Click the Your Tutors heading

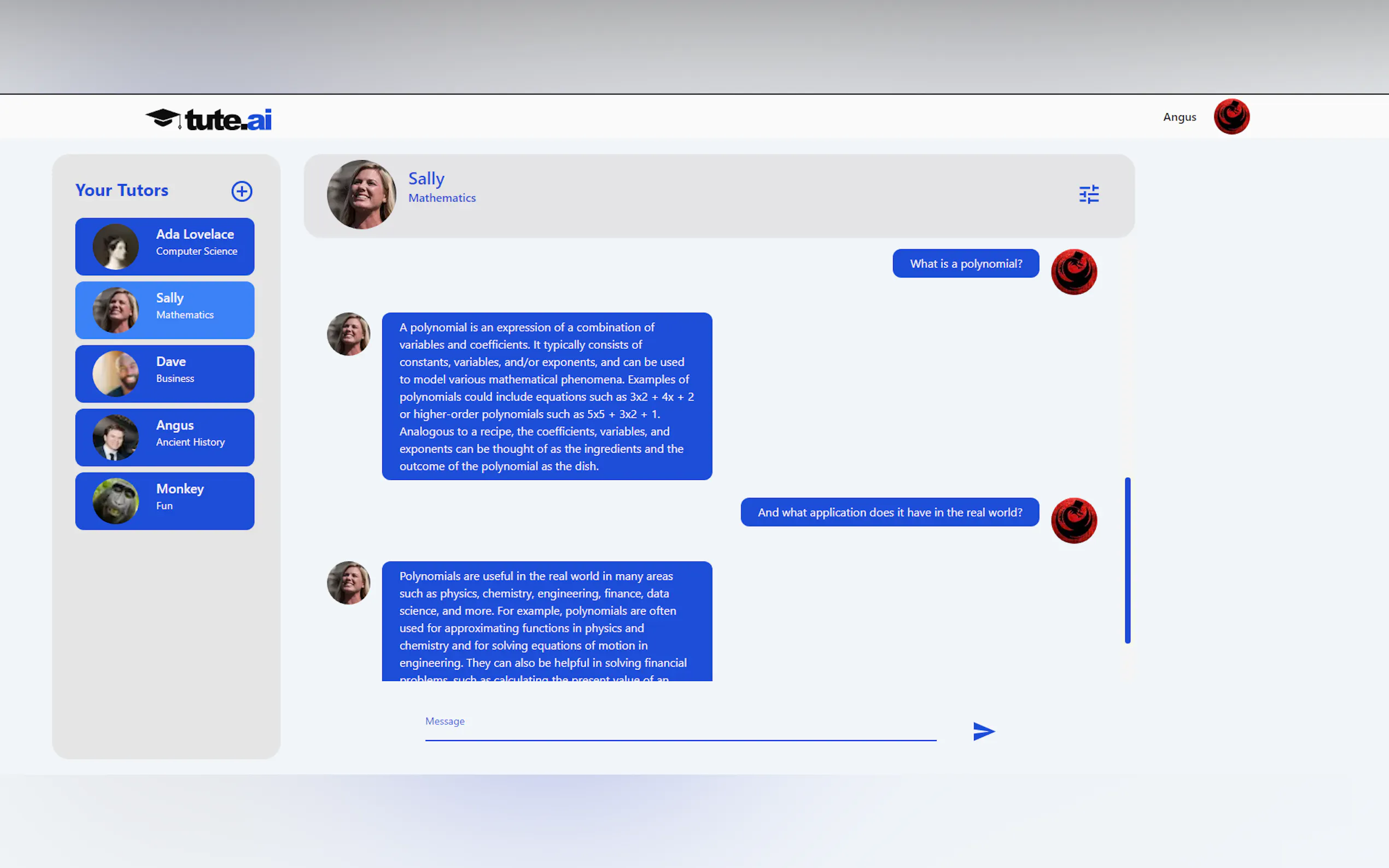[x=122, y=190]
